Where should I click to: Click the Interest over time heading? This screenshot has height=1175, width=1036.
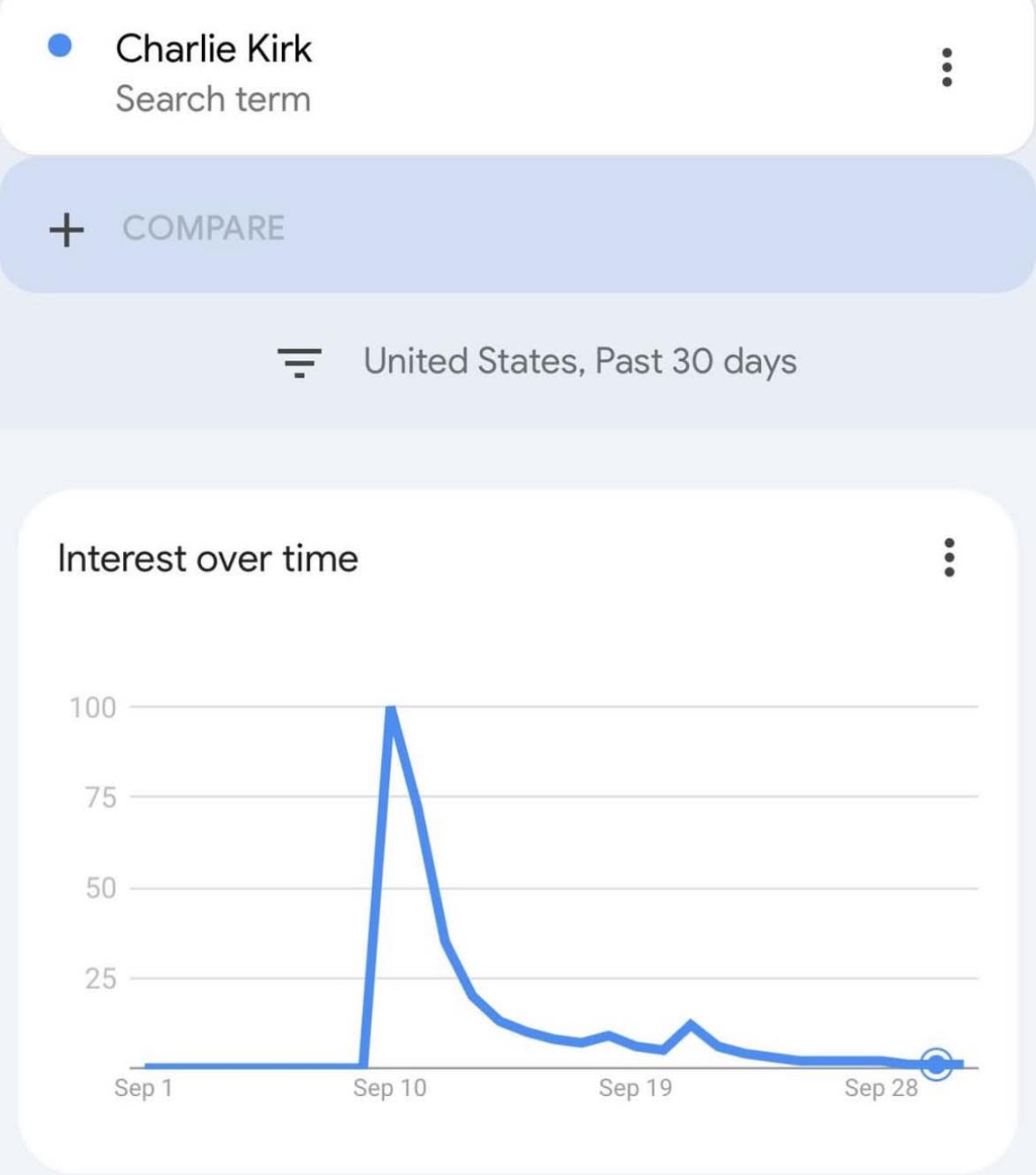208,559
